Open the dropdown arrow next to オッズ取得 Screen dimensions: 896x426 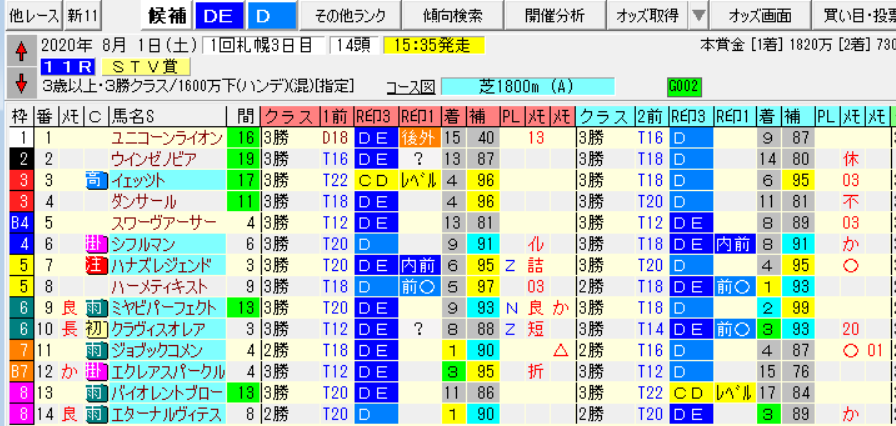pos(698,17)
